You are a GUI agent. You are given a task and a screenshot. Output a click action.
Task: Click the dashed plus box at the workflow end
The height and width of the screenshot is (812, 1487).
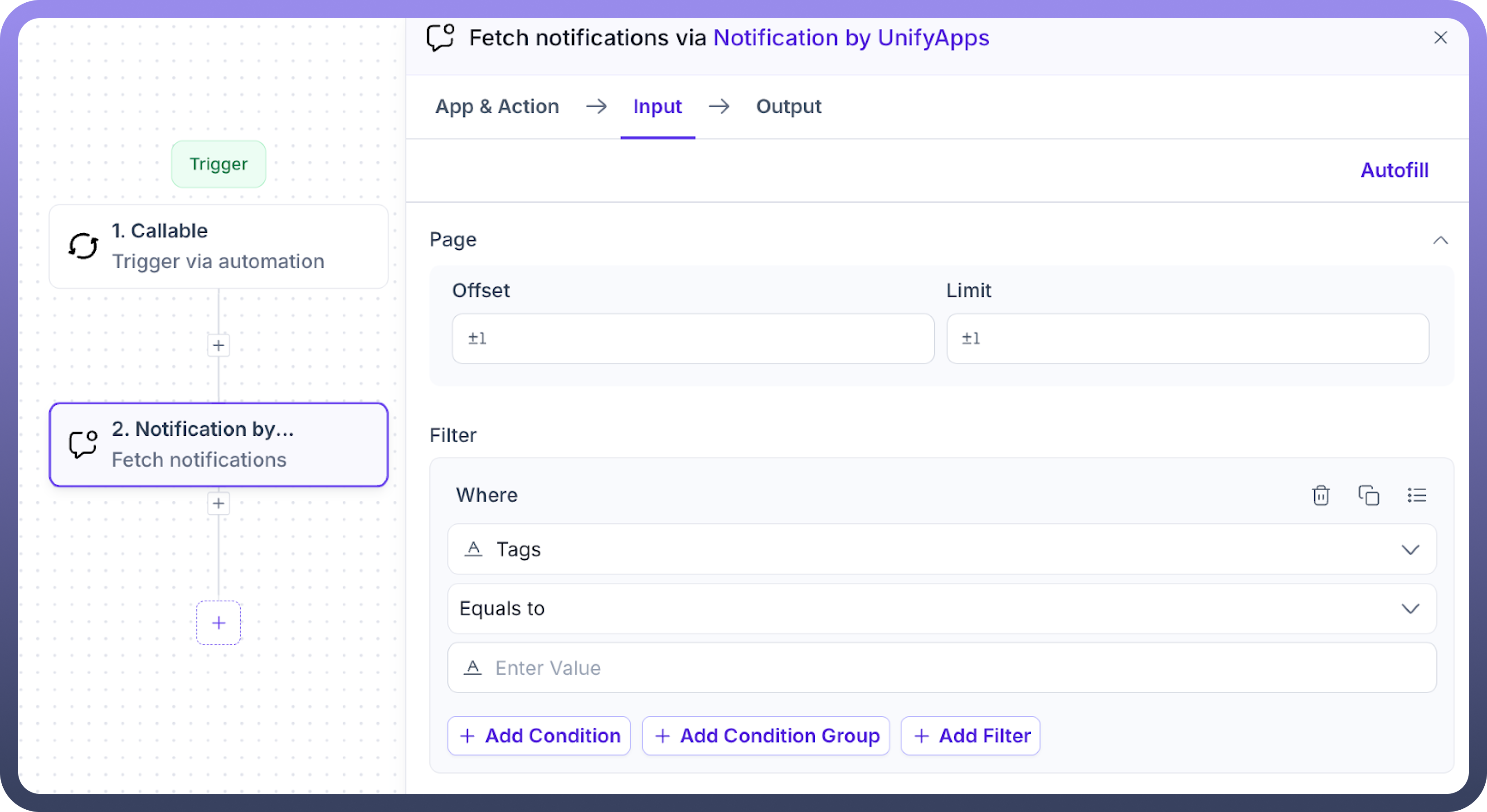click(x=218, y=622)
